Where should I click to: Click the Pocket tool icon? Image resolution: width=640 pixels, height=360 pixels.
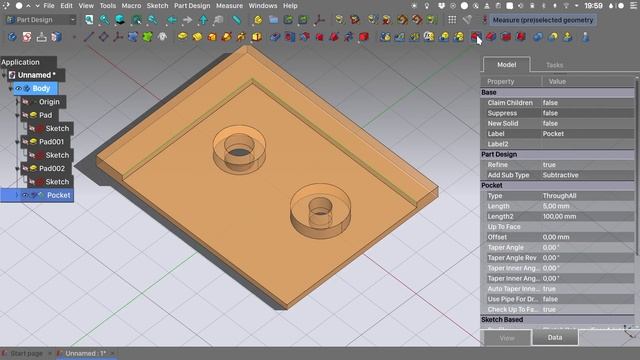tap(275, 37)
